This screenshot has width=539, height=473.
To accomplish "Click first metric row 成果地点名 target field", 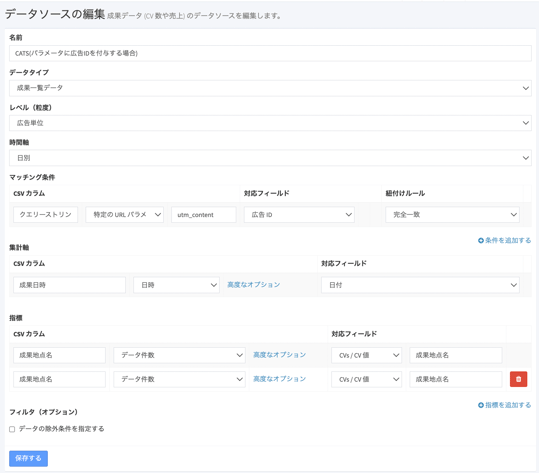I will tap(456, 355).
